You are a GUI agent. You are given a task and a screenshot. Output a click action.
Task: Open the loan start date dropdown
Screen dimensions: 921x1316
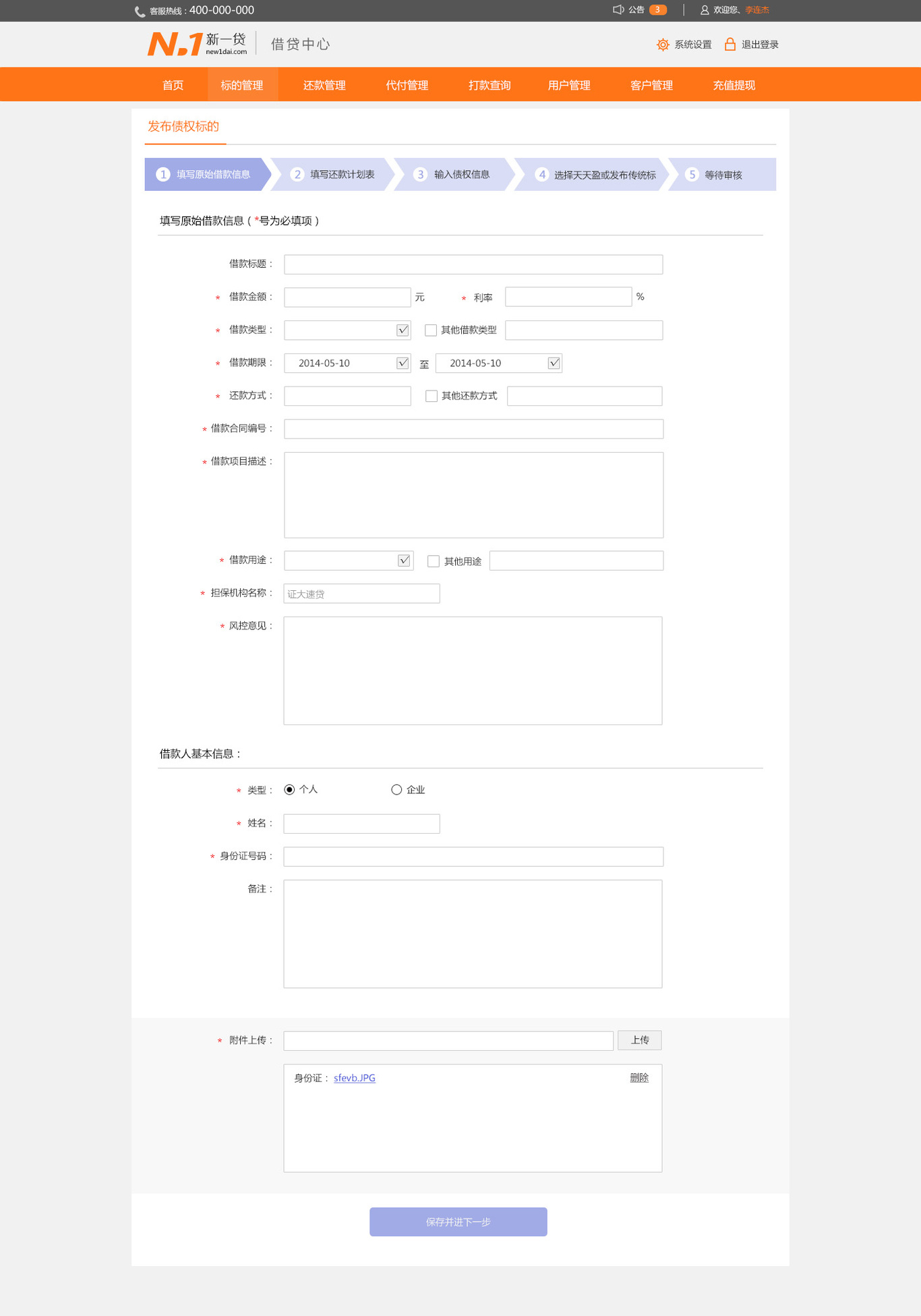403,363
